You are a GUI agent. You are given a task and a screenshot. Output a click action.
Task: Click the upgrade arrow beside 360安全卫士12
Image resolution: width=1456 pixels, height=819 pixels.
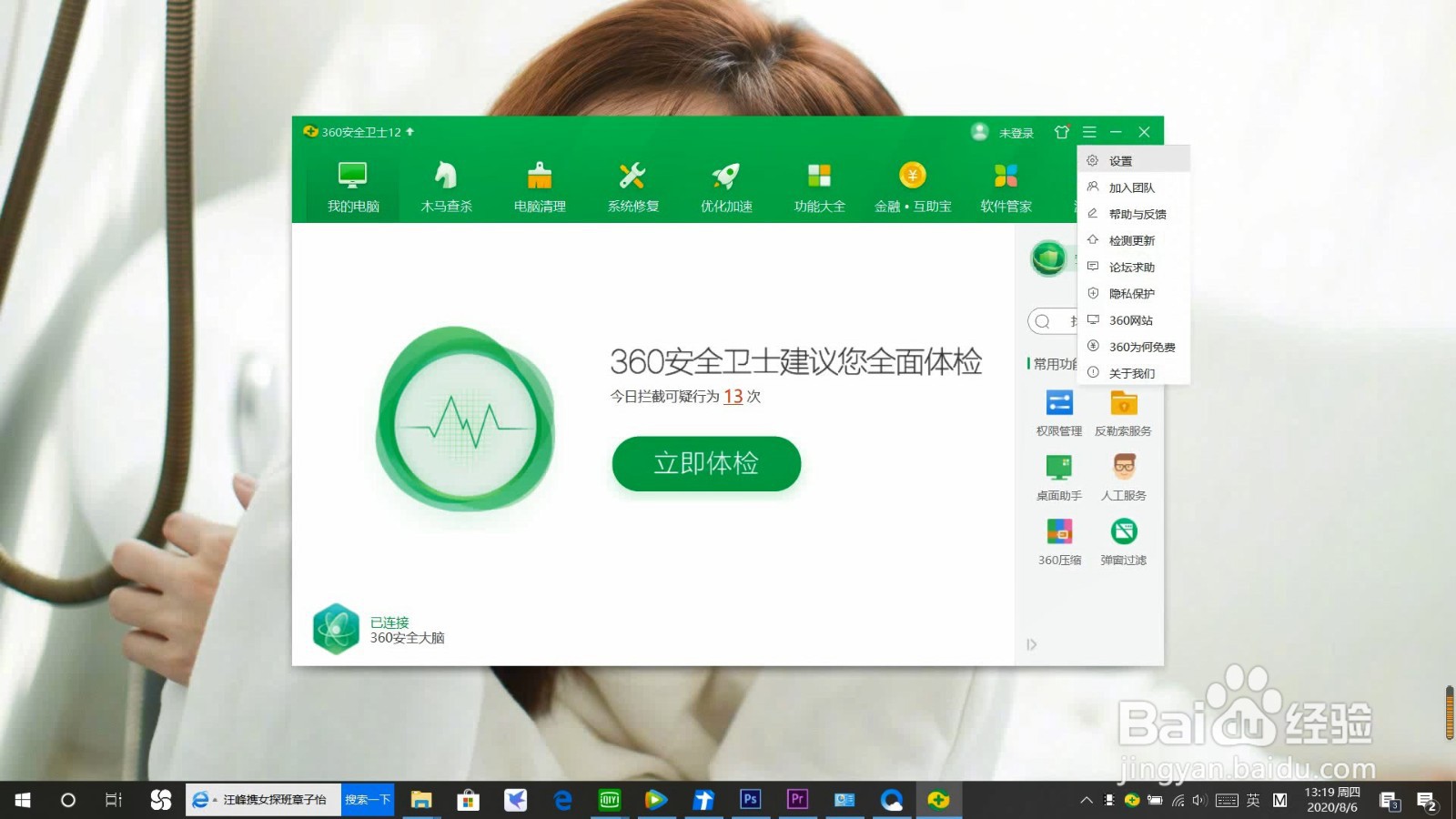[x=409, y=131]
